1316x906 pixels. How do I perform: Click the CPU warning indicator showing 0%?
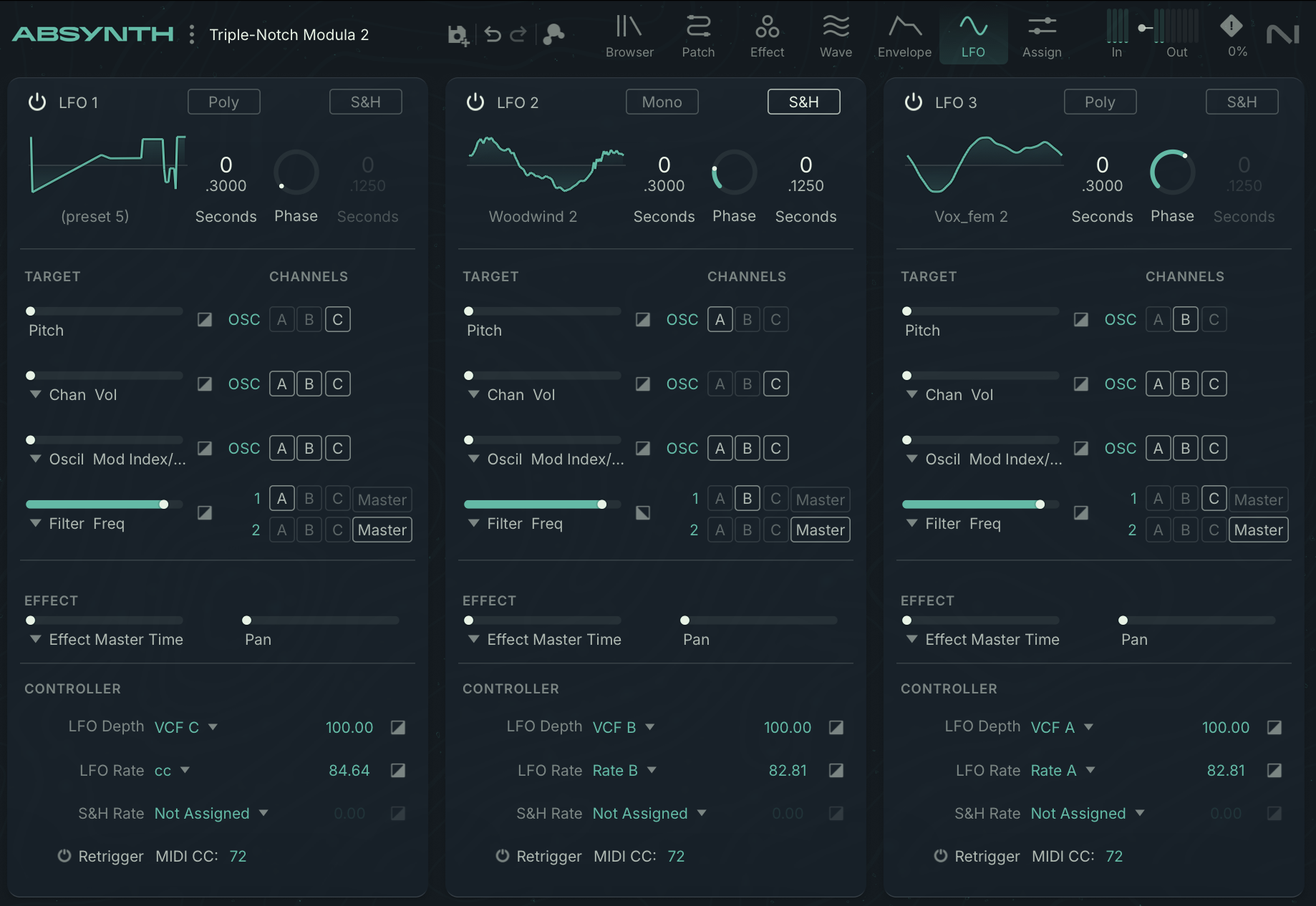(x=1233, y=34)
